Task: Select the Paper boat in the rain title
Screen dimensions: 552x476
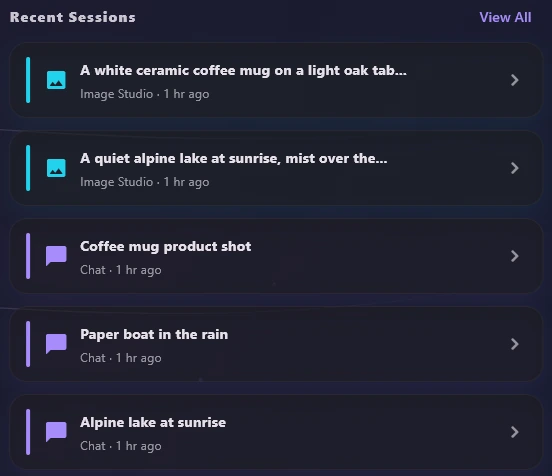Action: point(154,334)
